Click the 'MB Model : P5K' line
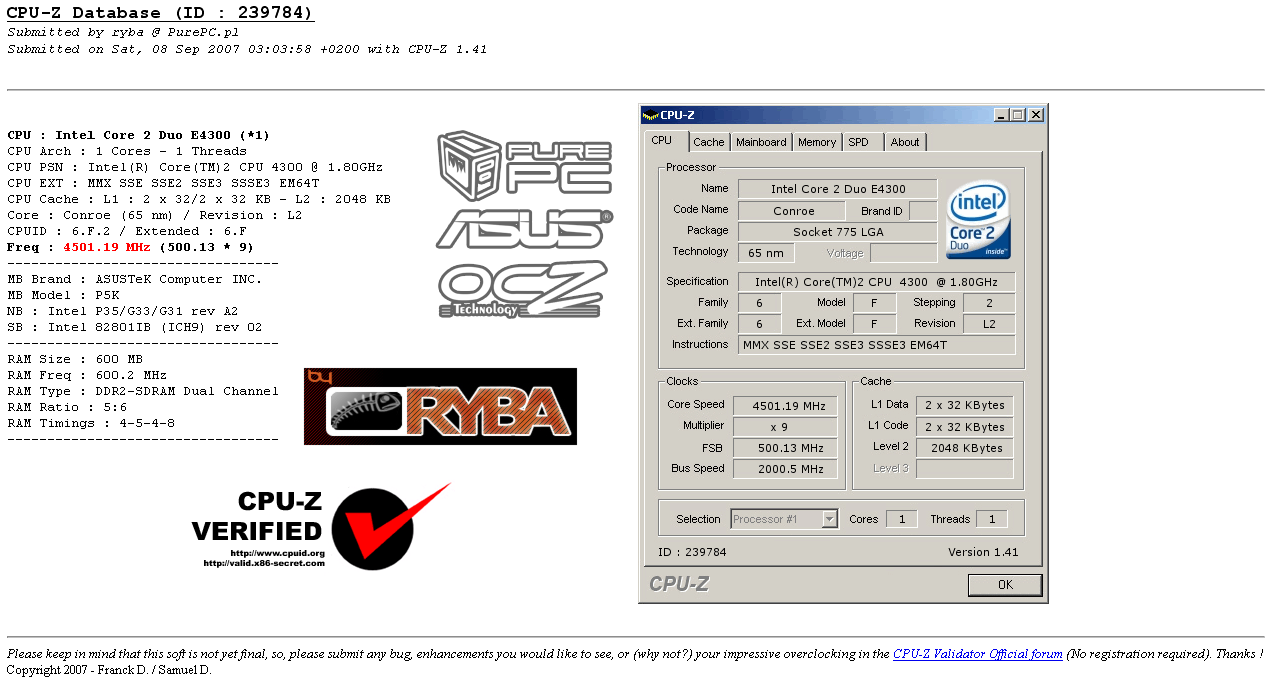Image resolution: width=1270 pixels, height=680 pixels. pos(62,295)
